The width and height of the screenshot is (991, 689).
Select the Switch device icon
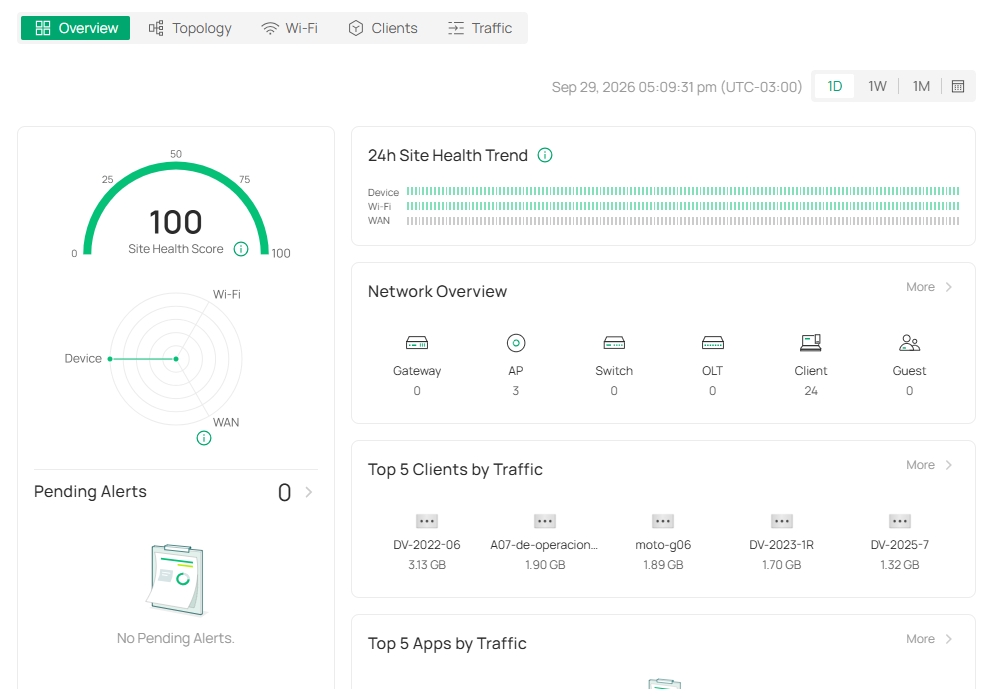pyautogui.click(x=614, y=343)
